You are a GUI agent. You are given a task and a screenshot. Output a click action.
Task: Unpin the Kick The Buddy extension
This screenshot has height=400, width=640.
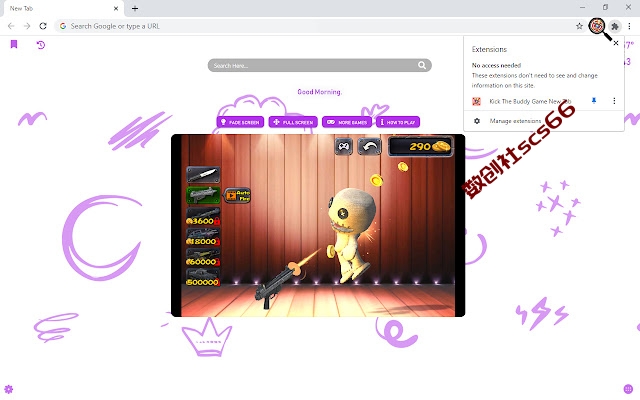(x=594, y=100)
